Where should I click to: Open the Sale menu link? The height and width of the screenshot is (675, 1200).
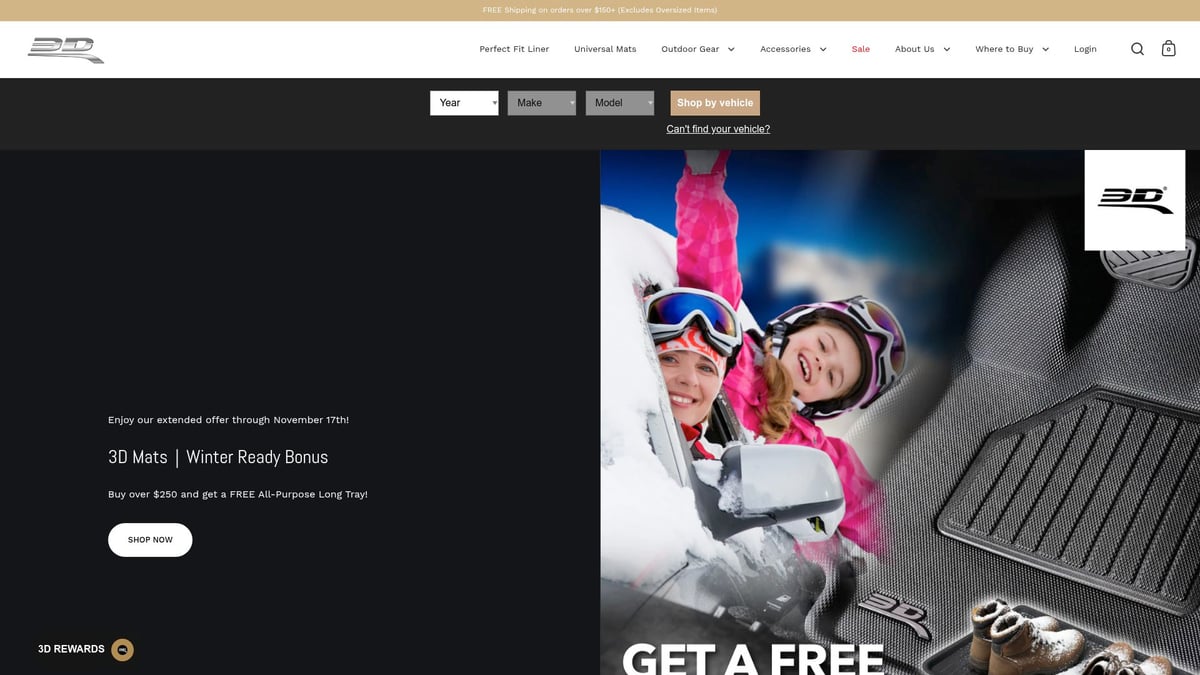click(x=860, y=49)
